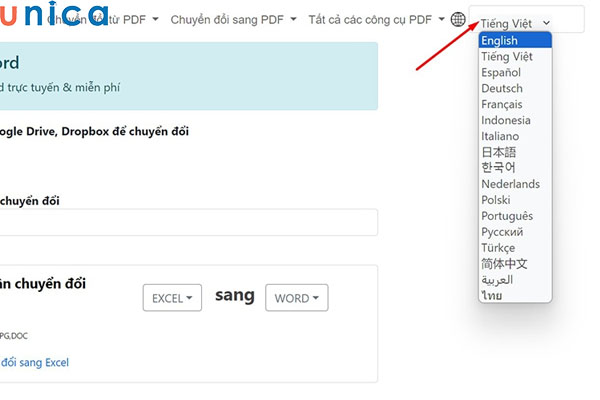The width and height of the screenshot is (600, 400).
Task: Choose 한국어 from the list
Action: pyautogui.click(x=515, y=168)
